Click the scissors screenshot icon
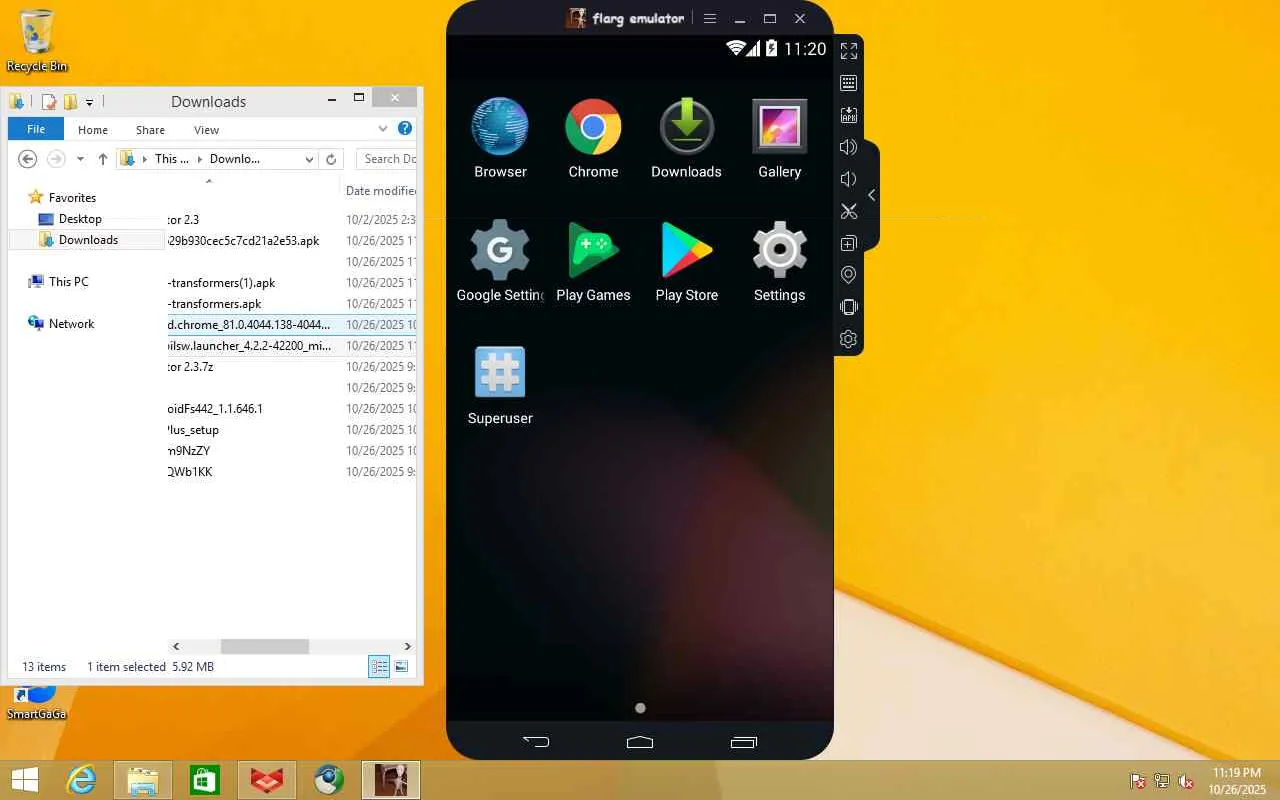Viewport: 1280px width, 800px height. 848,211
